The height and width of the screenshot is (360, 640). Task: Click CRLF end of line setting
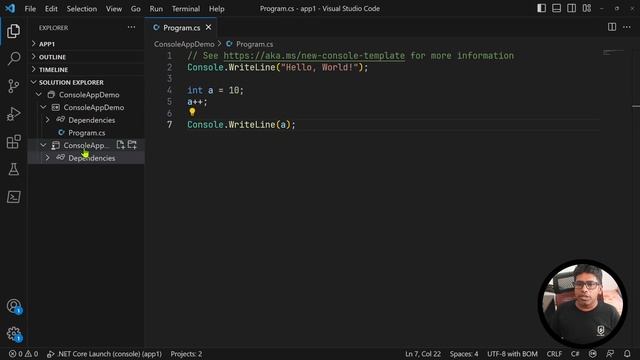[554, 354]
